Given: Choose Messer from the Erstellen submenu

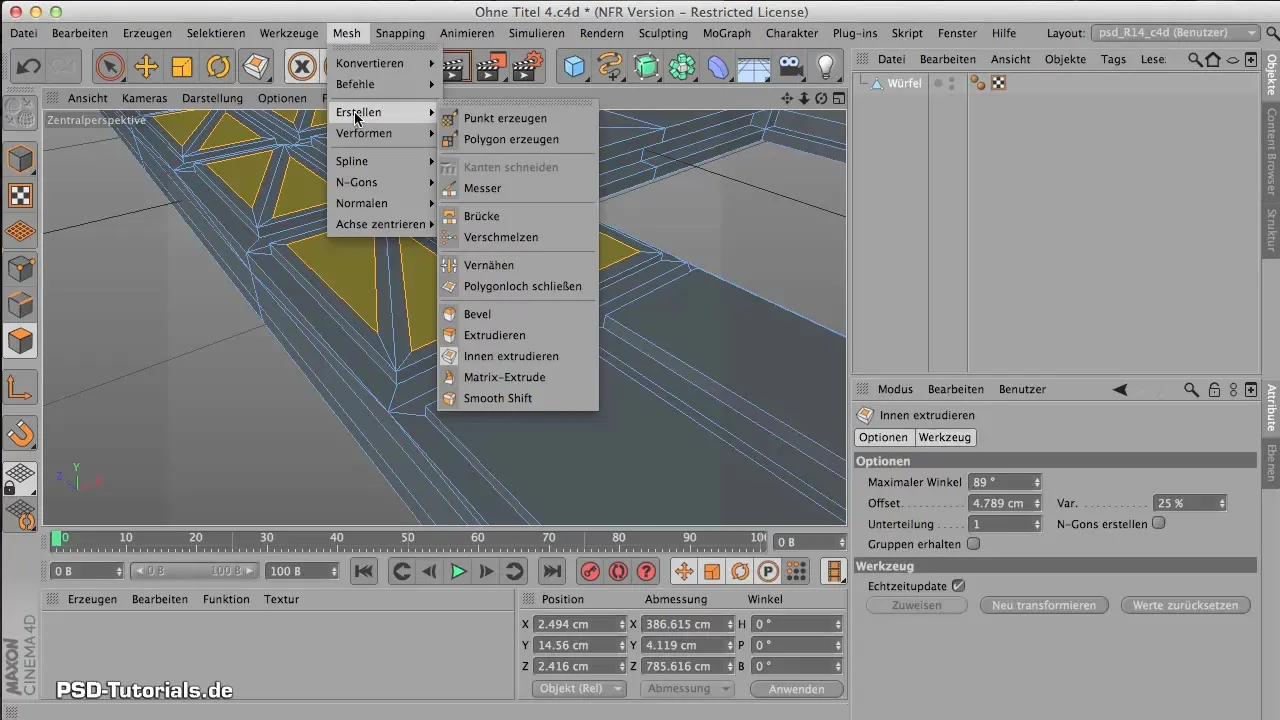Looking at the screenshot, I should pyautogui.click(x=518, y=188).
